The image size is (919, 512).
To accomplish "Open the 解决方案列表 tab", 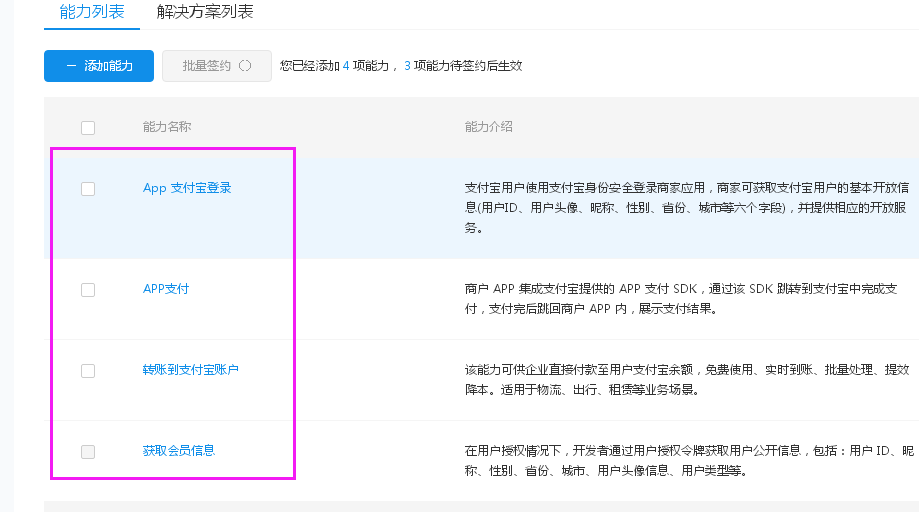I will (205, 12).
